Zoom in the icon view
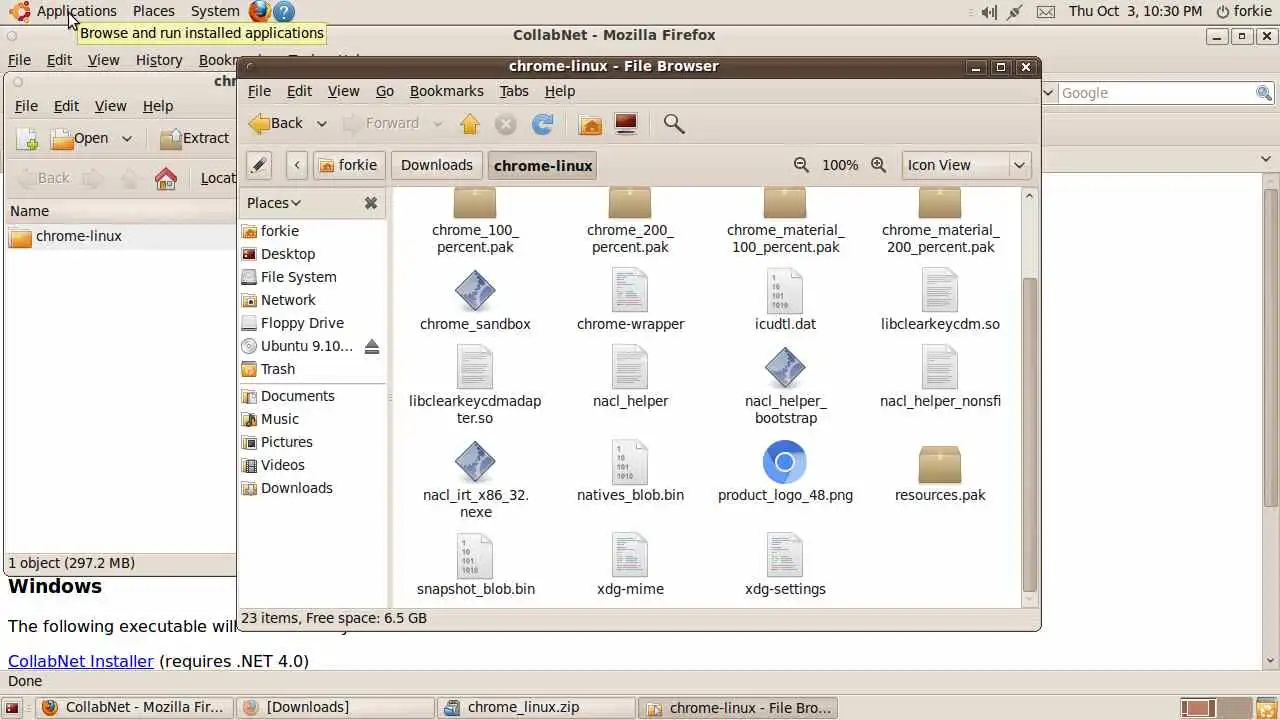 coord(879,165)
